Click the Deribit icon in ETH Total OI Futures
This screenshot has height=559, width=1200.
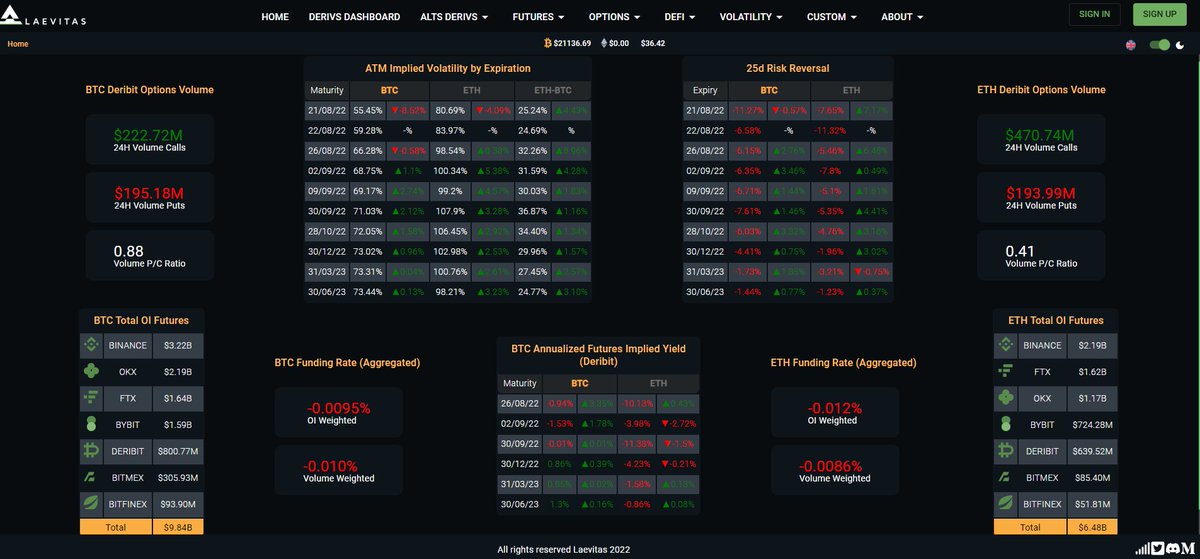click(x=1006, y=450)
